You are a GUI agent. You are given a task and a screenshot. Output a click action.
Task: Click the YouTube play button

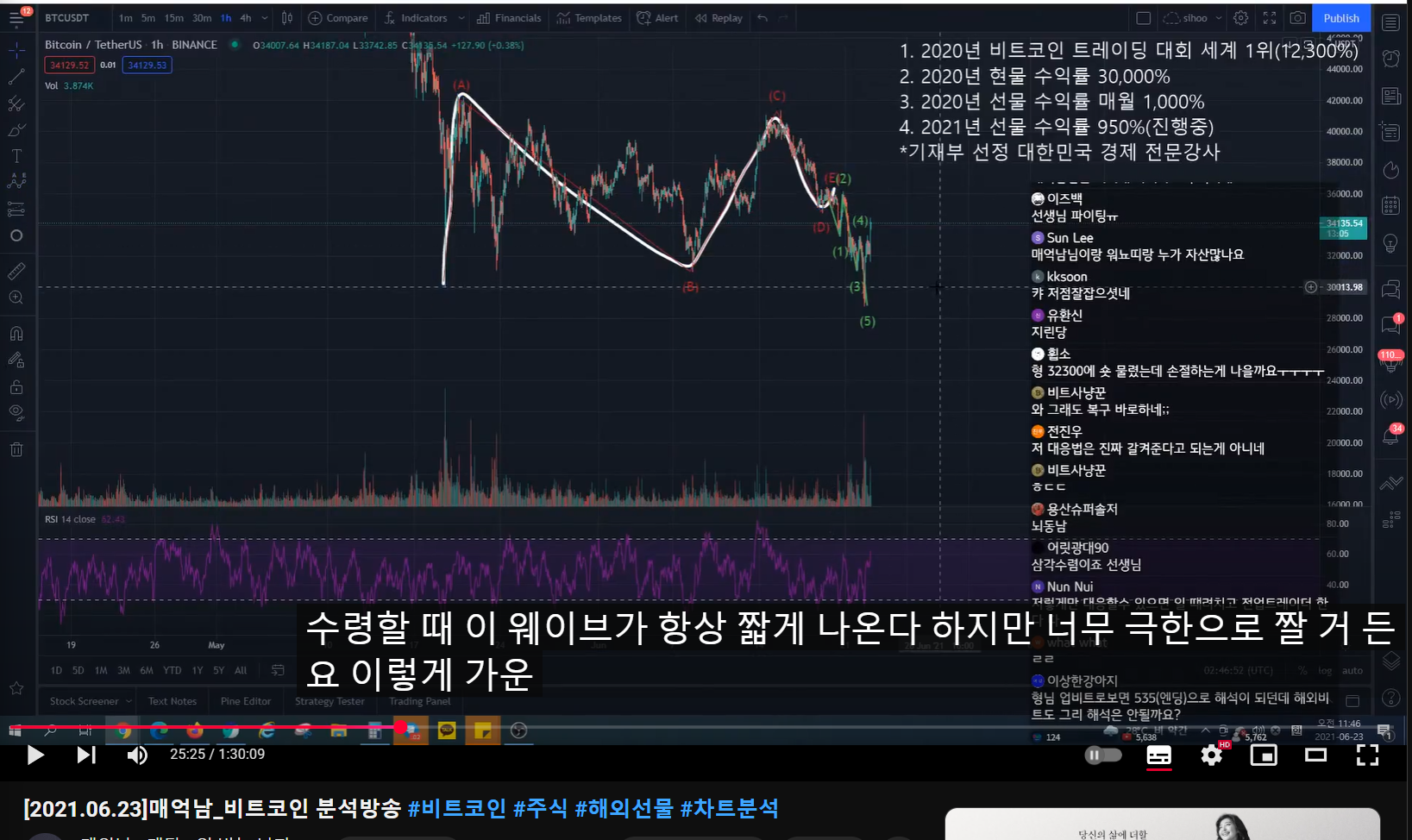pyautogui.click(x=35, y=755)
